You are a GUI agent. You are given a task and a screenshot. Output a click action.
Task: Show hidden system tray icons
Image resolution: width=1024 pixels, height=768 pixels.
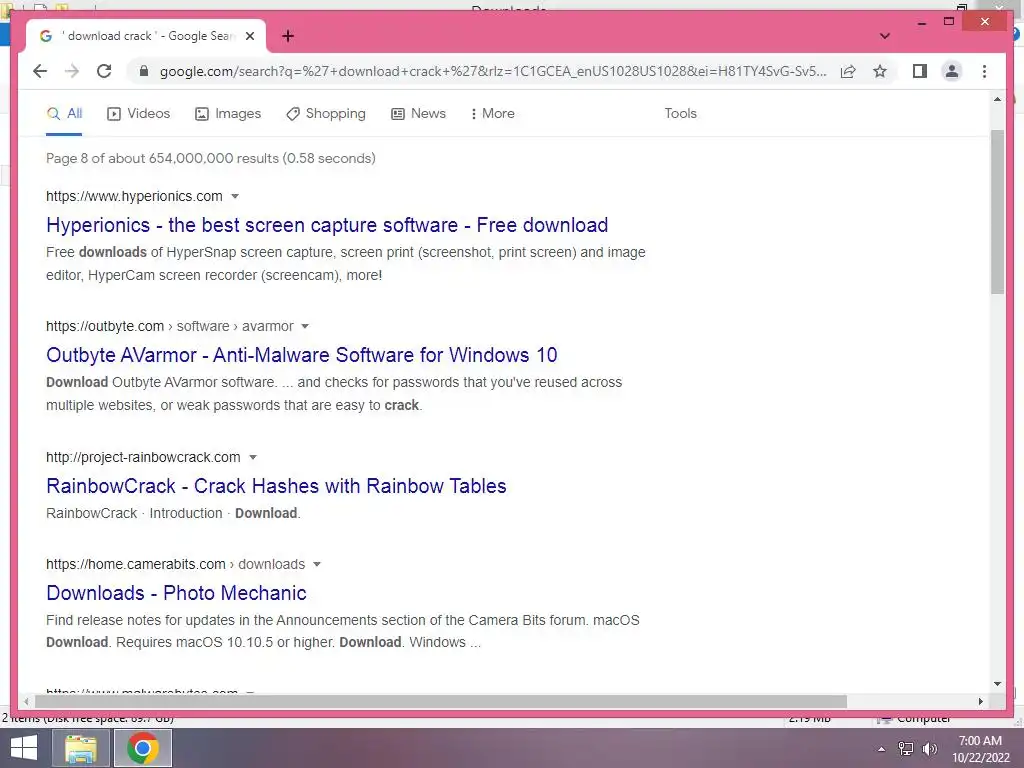[881, 749]
